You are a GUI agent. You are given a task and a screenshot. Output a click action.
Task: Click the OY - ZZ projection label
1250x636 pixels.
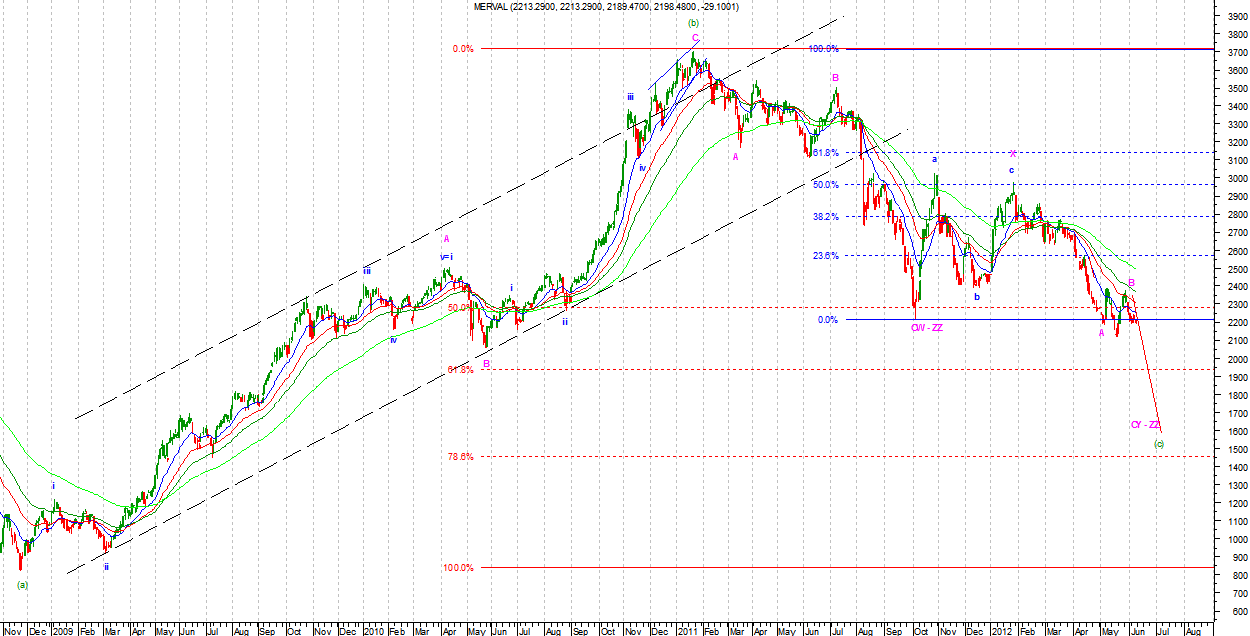(1145, 425)
